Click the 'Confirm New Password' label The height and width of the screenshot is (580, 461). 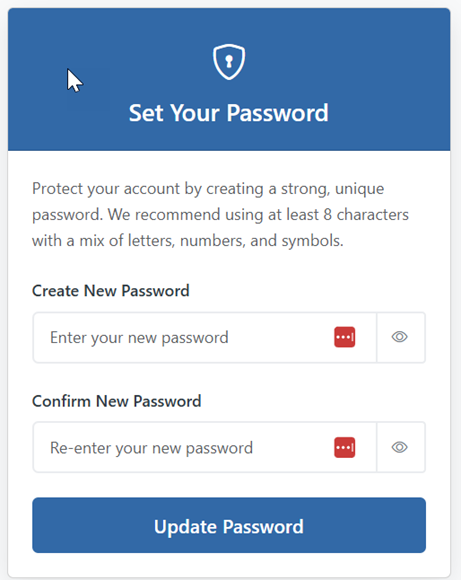point(117,401)
